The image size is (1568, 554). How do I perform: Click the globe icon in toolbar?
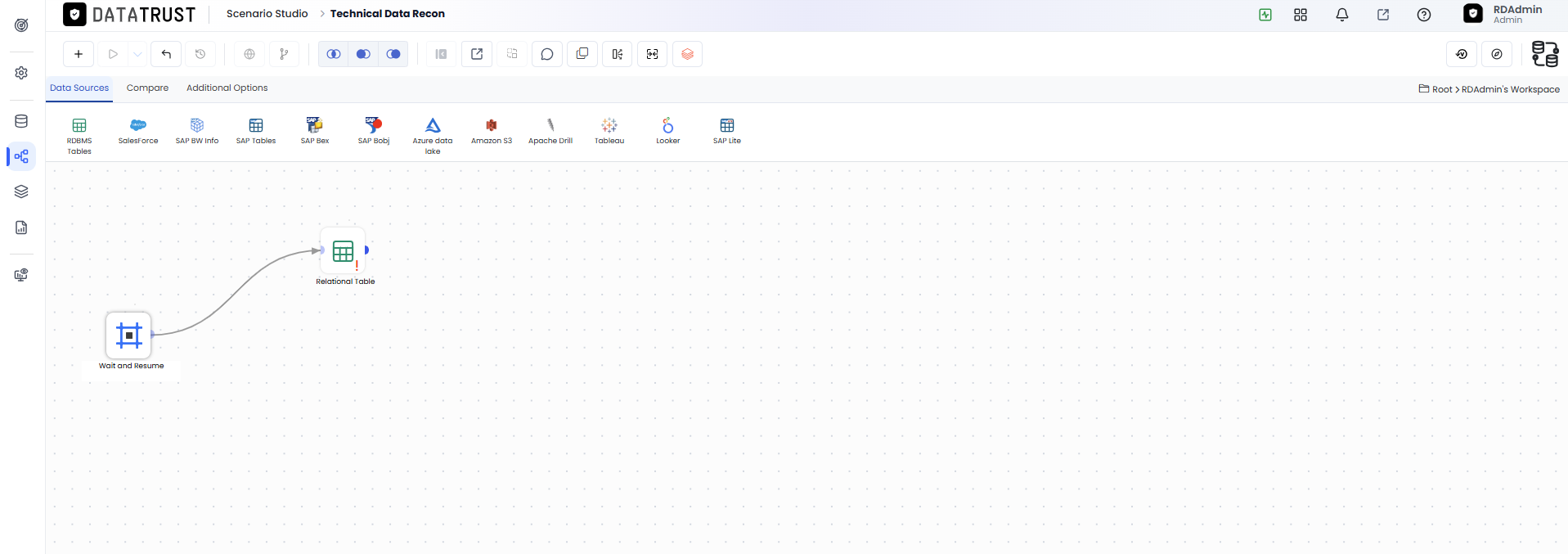[x=249, y=54]
